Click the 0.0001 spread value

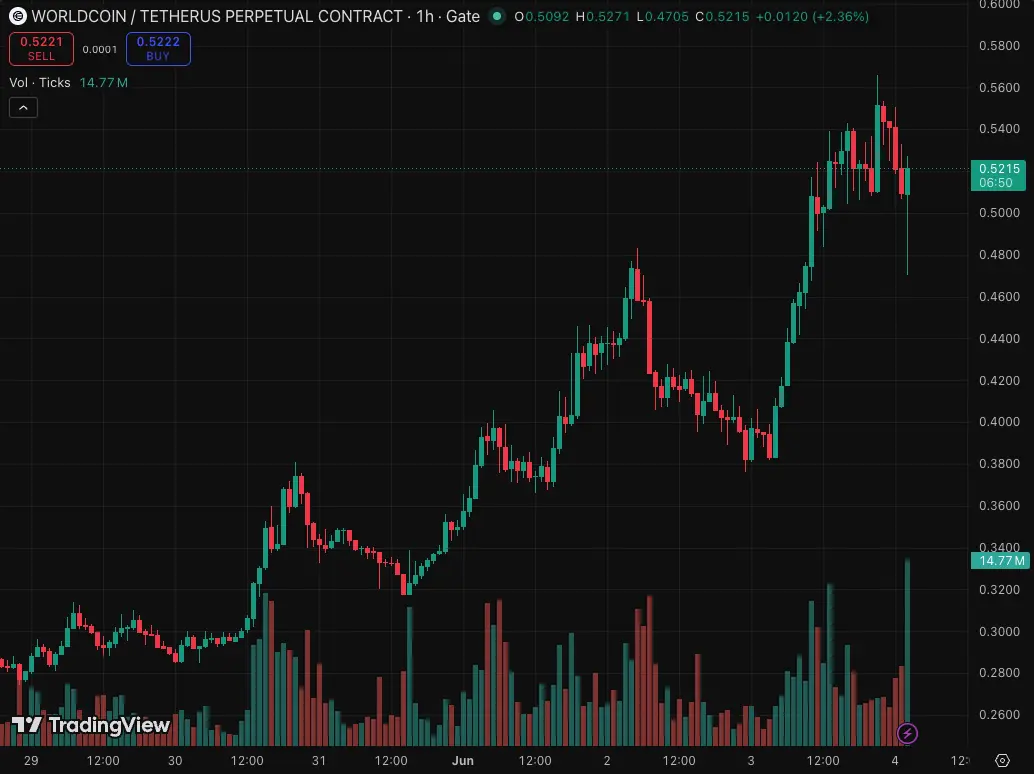coord(100,49)
